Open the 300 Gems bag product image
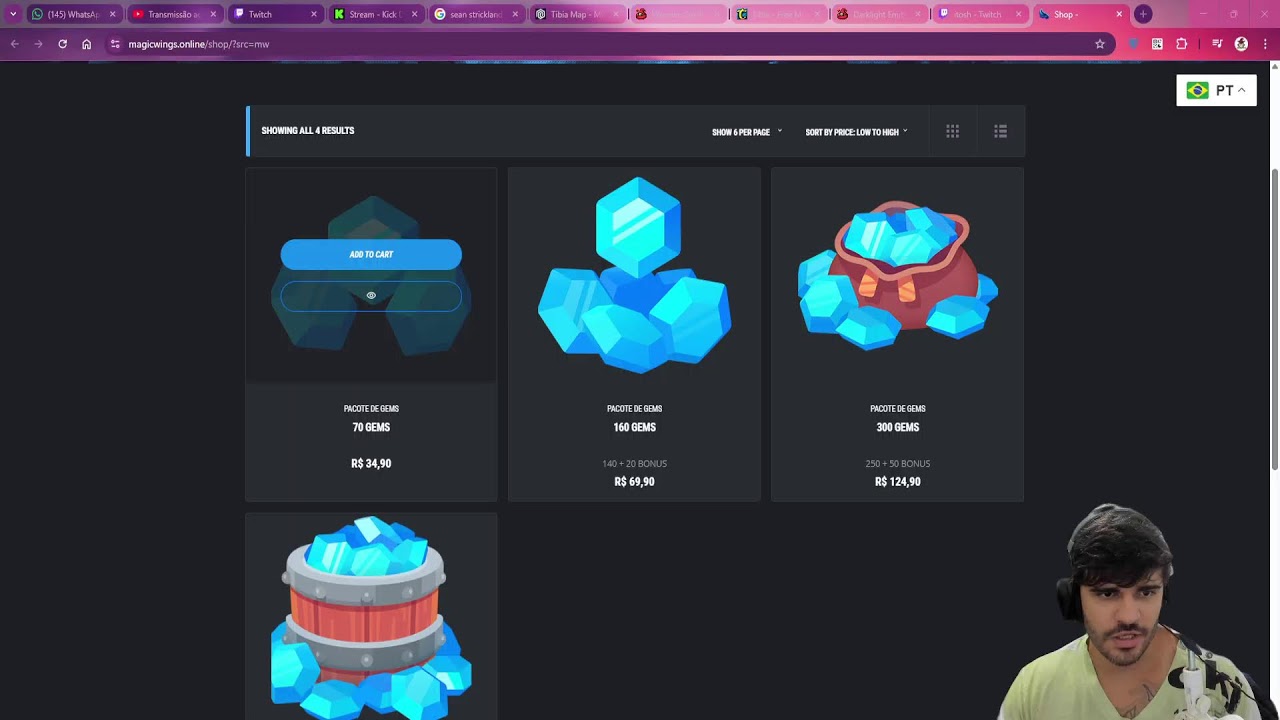The width and height of the screenshot is (1280, 720). pyautogui.click(x=897, y=275)
